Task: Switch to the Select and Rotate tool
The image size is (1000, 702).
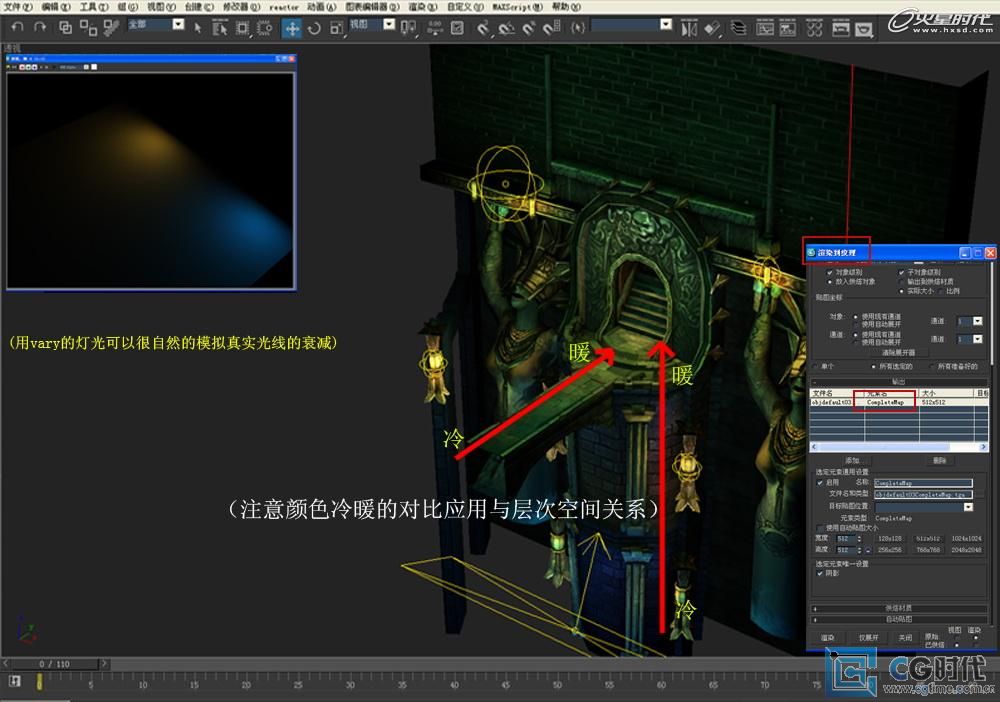Action: tap(314, 28)
